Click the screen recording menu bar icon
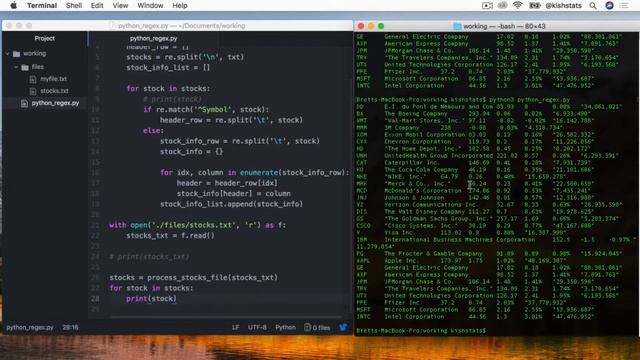Viewport: 640px width, 360px height. pyautogui.click(x=487, y=5)
